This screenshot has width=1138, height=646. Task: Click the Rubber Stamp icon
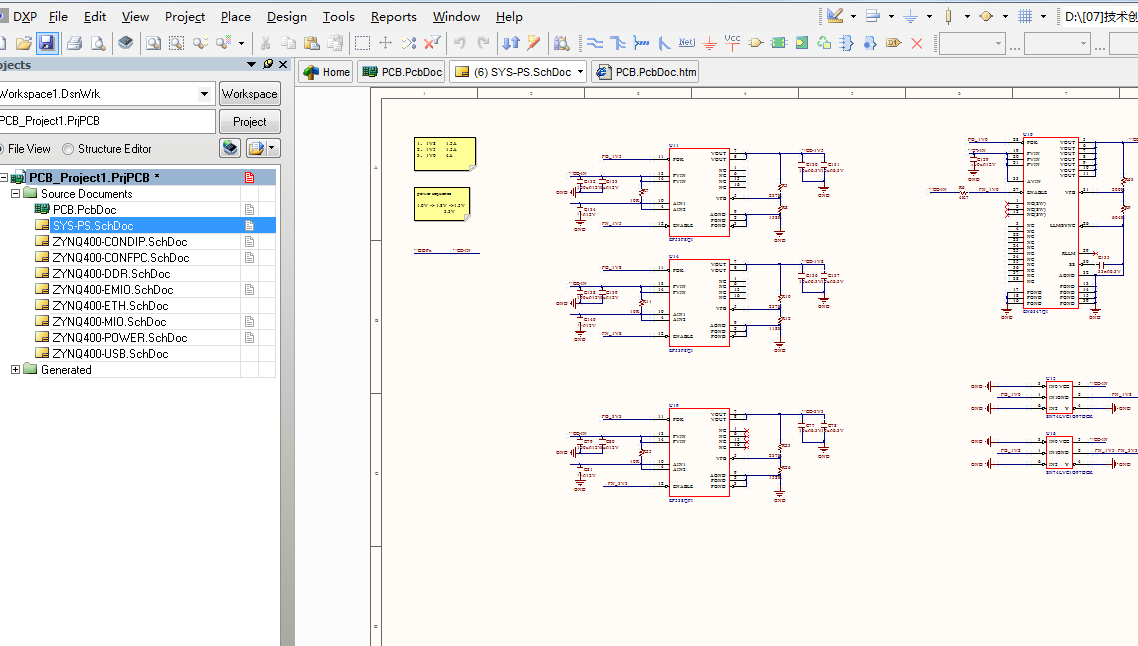click(335, 44)
